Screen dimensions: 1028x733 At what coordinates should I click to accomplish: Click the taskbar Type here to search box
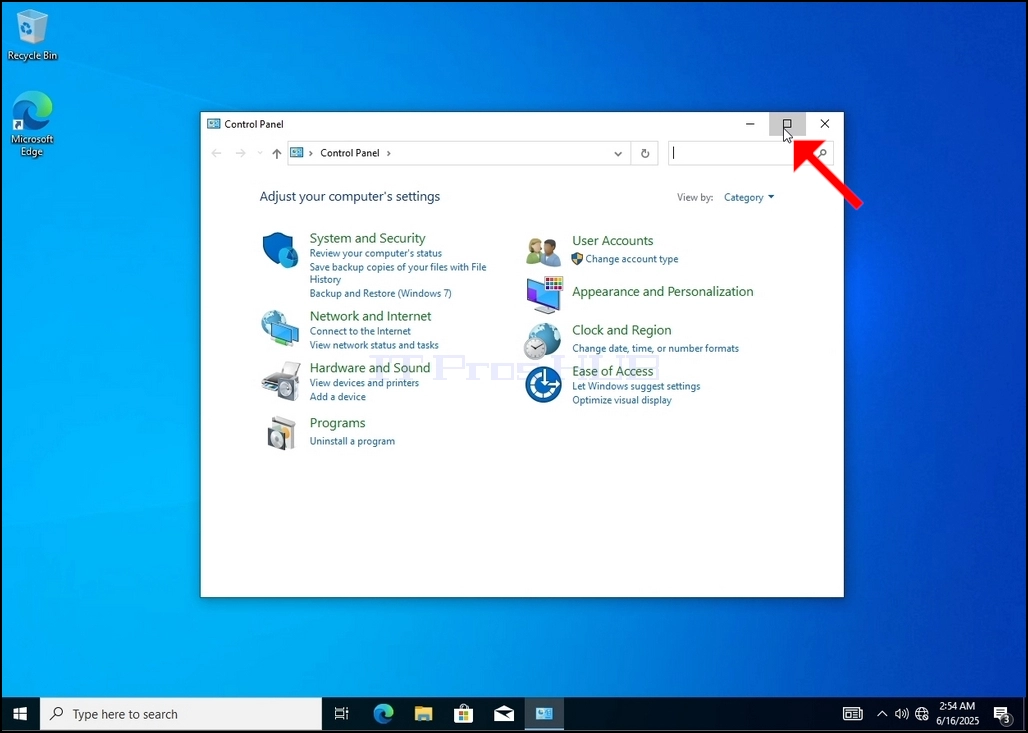click(x=181, y=714)
